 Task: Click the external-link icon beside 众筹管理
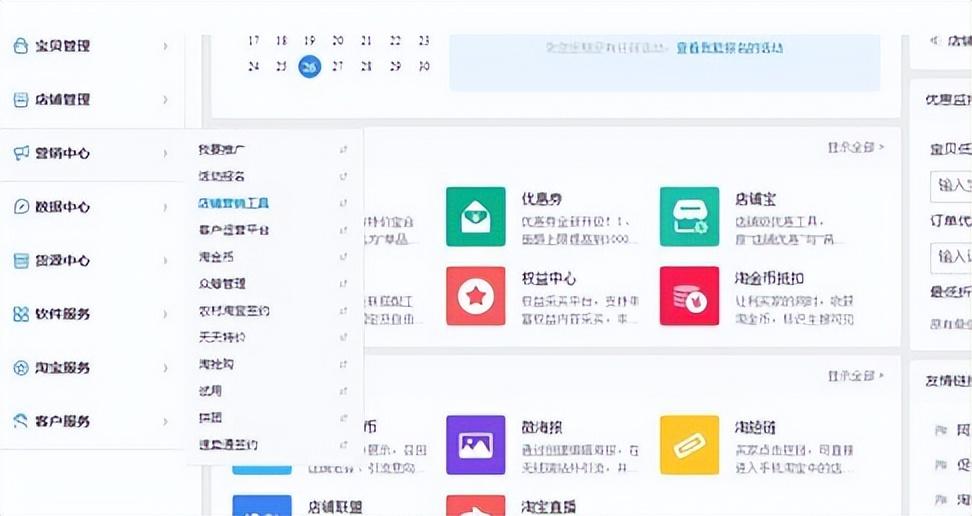pyautogui.click(x=343, y=283)
